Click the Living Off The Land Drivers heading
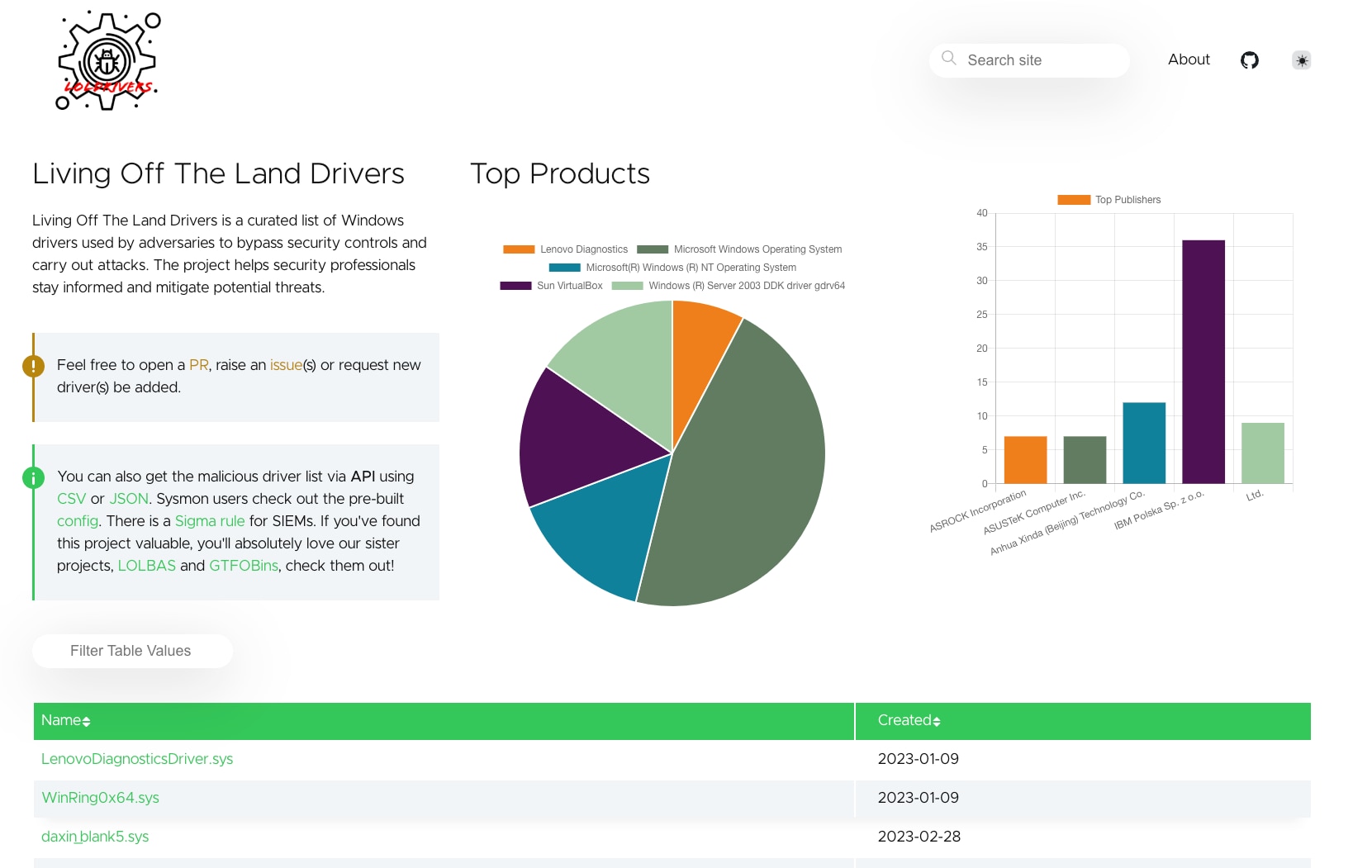 pos(218,173)
